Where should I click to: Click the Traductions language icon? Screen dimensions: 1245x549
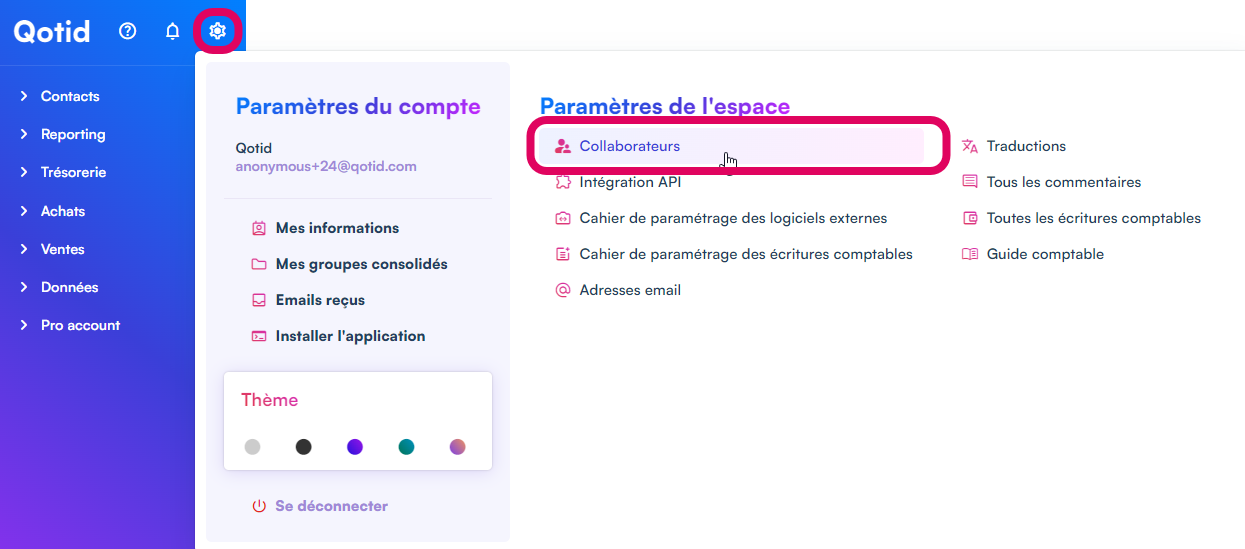click(969, 146)
